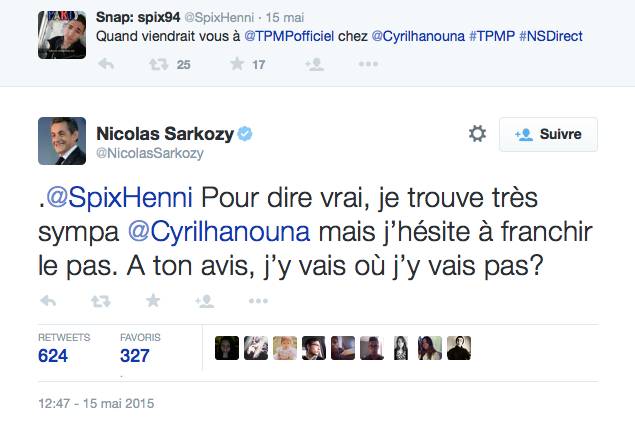The height and width of the screenshot is (426, 635).
Task: Favorite Sarkozy's tweet with the star
Action: tap(153, 300)
